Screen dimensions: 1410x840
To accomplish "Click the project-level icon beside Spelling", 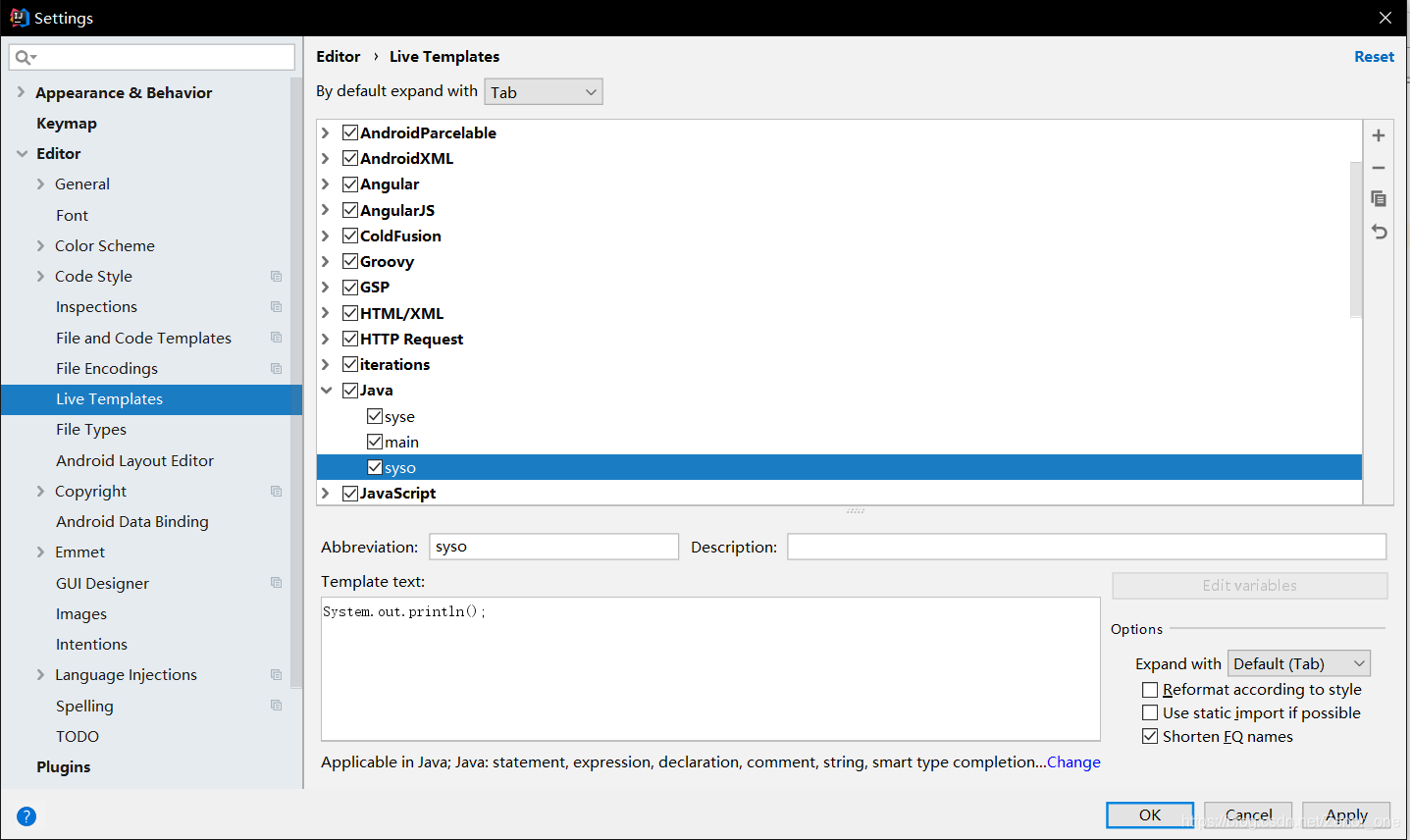I will pyautogui.click(x=276, y=706).
